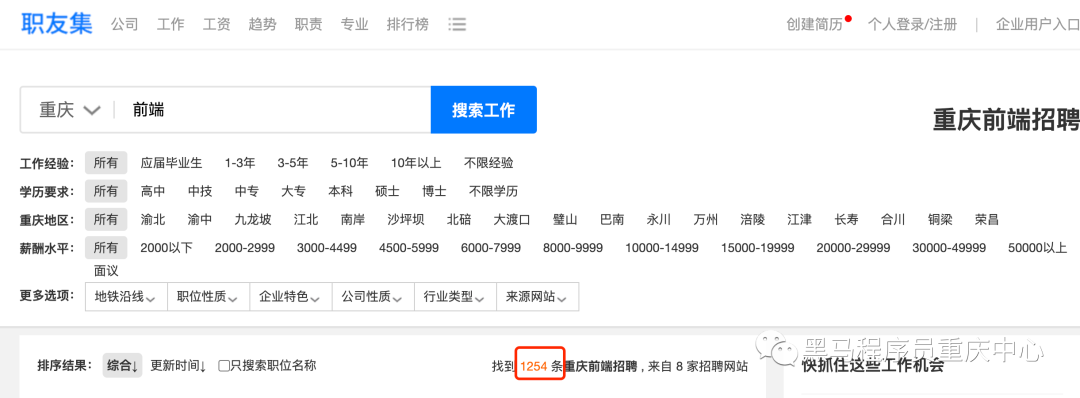
Task: Choose 不限学历 filter
Action: pos(493,191)
